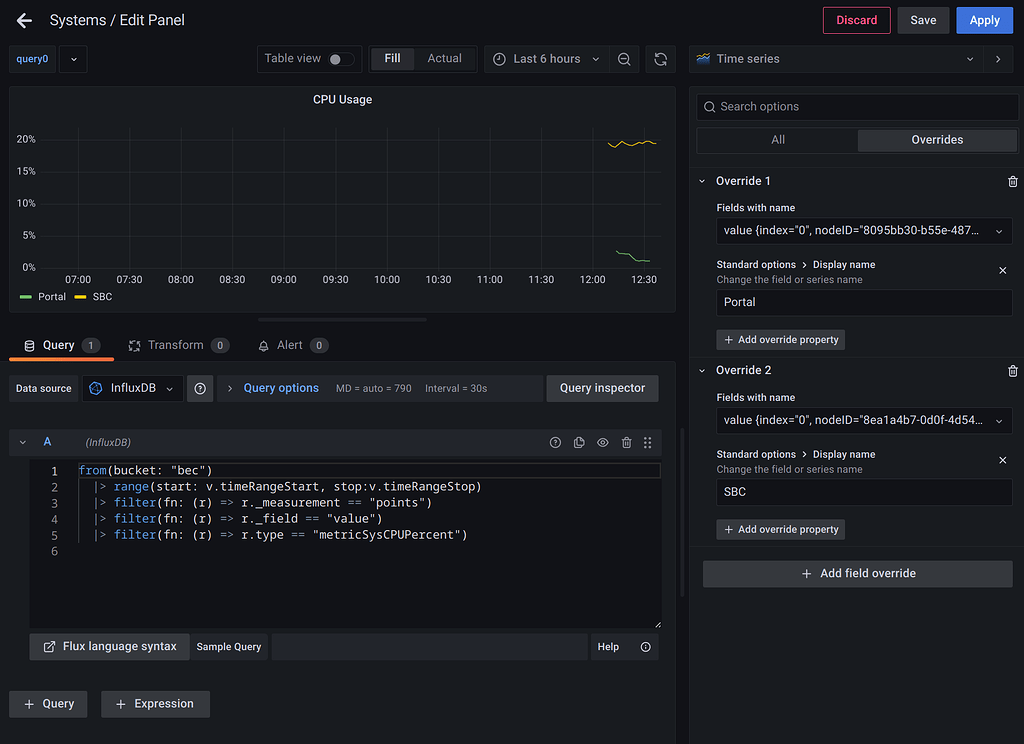Delete query A with the trash icon
This screenshot has width=1024, height=744.
click(x=626, y=442)
